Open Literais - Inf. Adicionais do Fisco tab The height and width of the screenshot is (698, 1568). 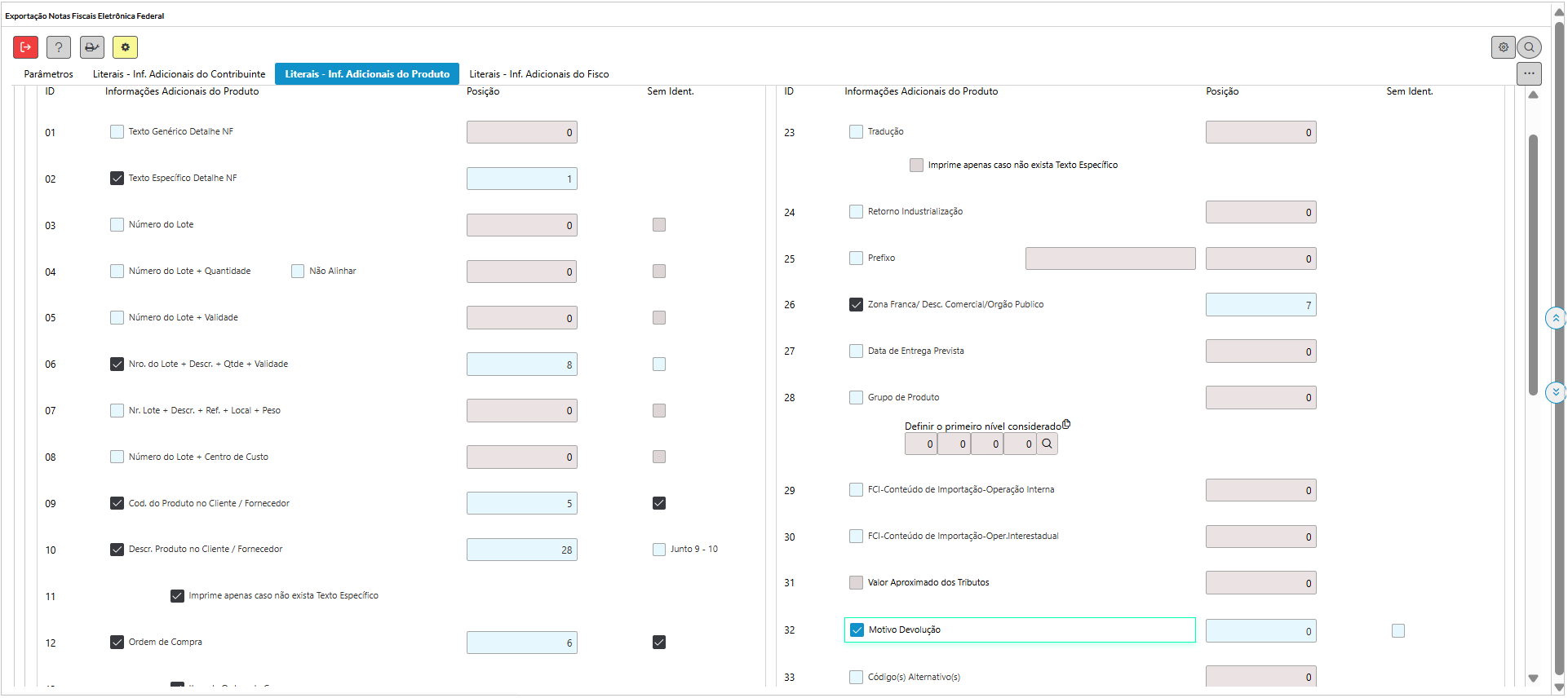coord(538,74)
